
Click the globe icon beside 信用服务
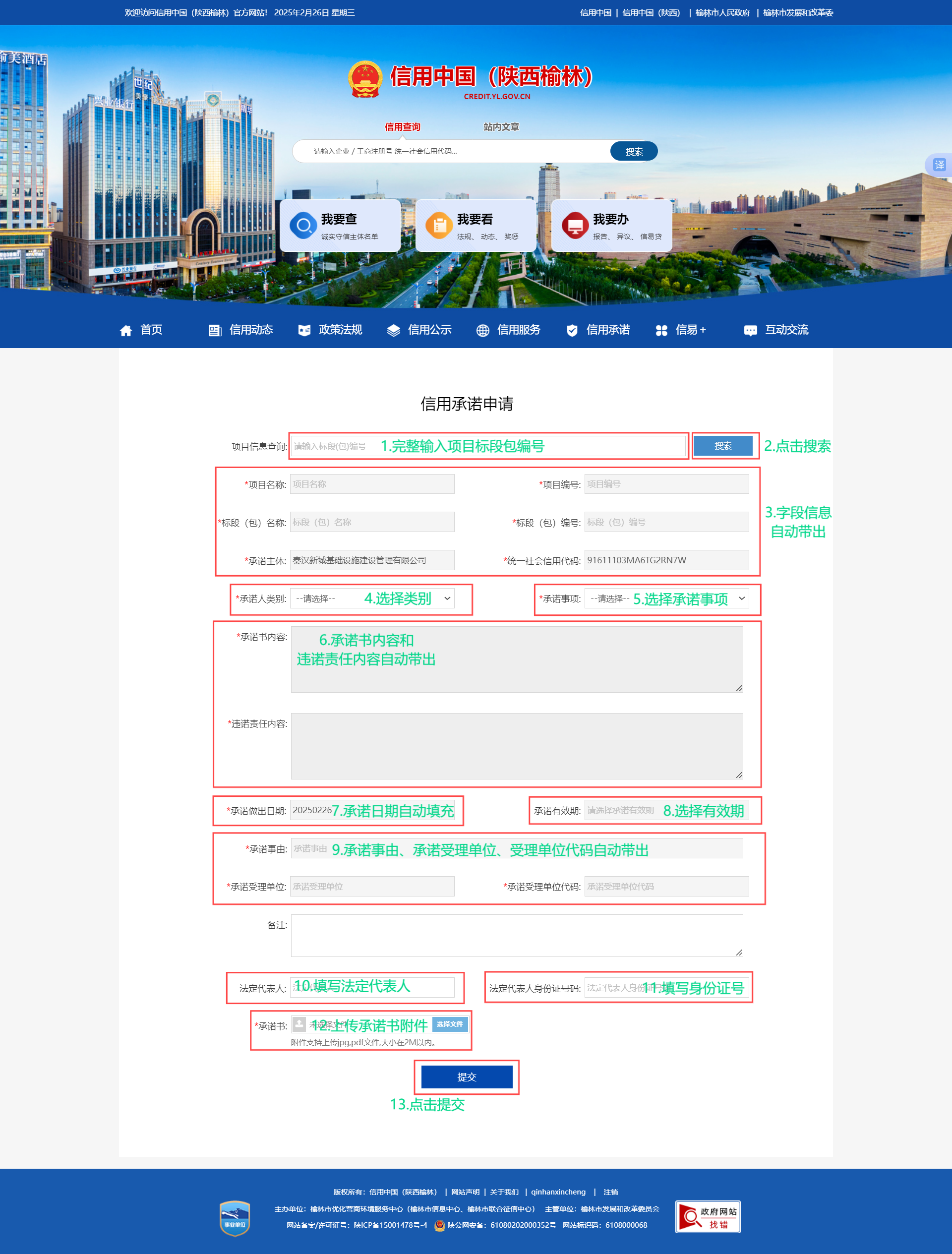coord(482,331)
